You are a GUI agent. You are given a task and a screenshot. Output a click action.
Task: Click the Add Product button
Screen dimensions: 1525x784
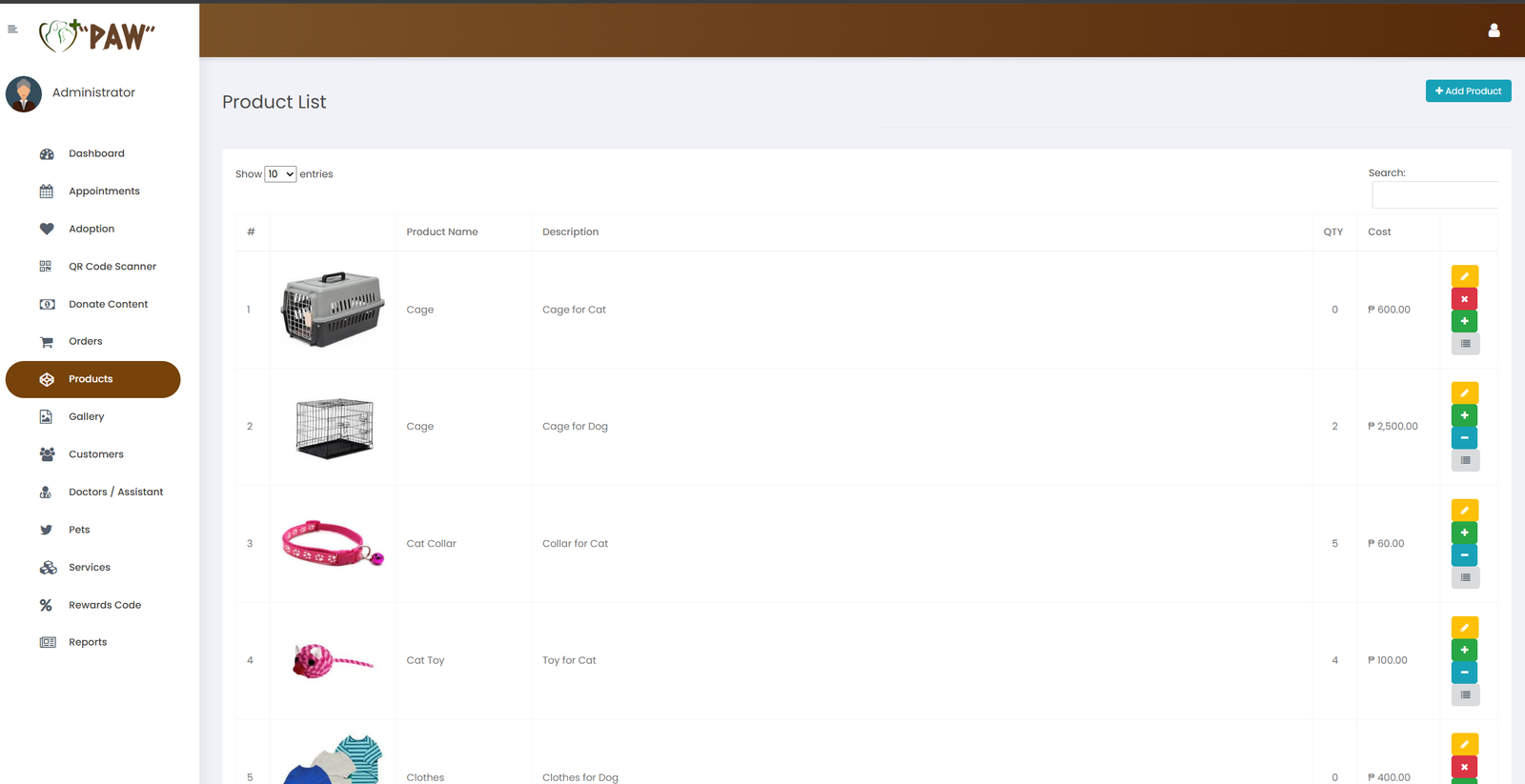[1468, 91]
